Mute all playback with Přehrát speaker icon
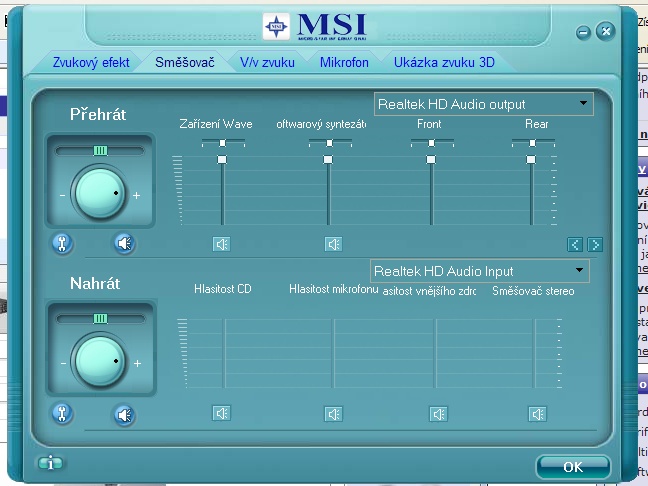Image resolution: width=648 pixels, height=486 pixels. (x=124, y=243)
